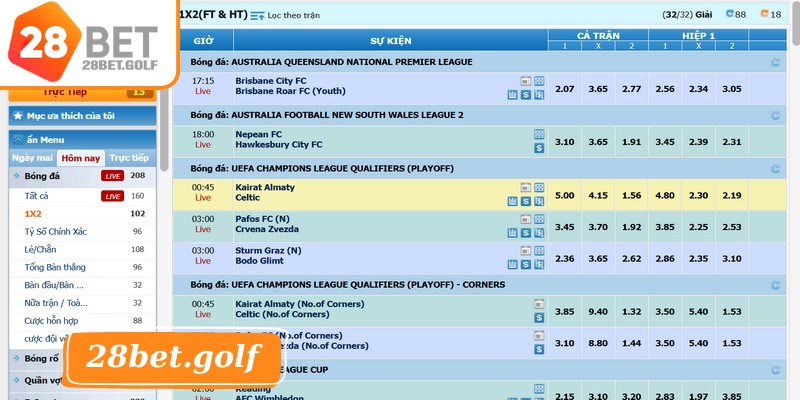800x400 pixels.
Task: Refresh the Champions League Qualifiers (Playoff) section
Action: click(776, 169)
